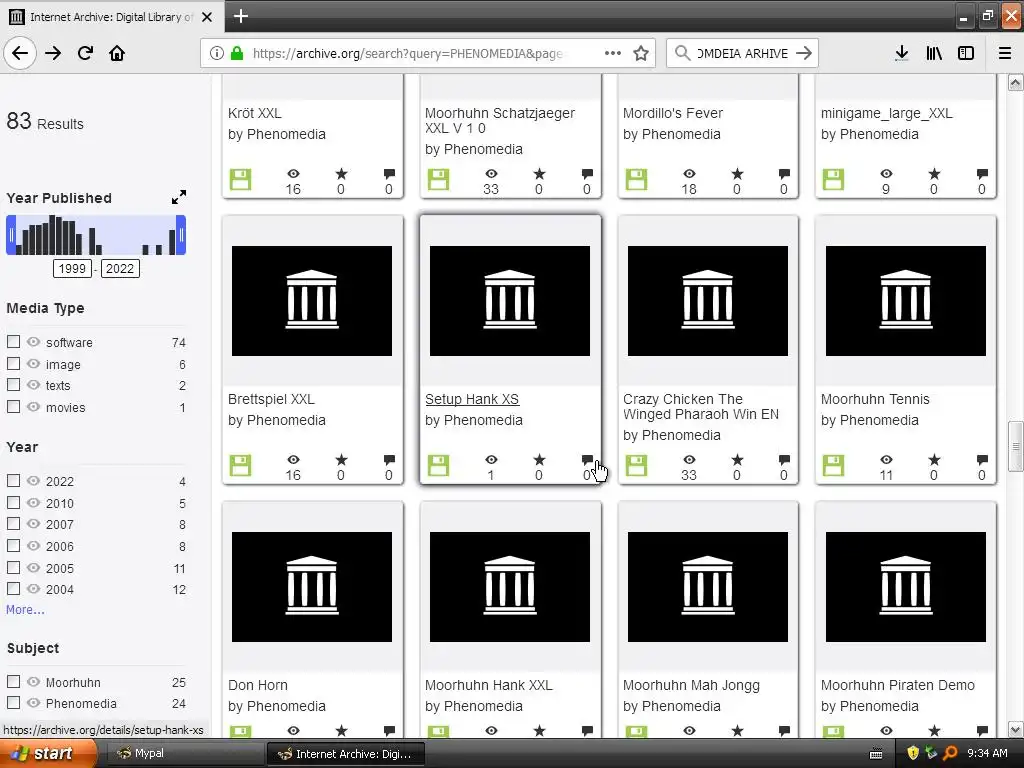
Task: Open the Moorhuhn Mah Jongg item
Action: pyautogui.click(x=691, y=685)
